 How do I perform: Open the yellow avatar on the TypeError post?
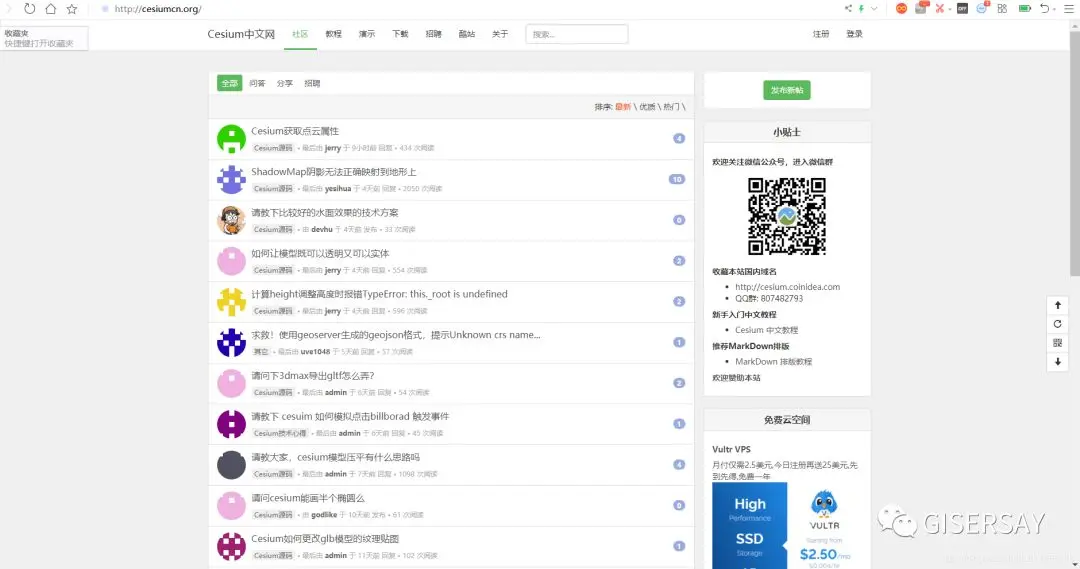coord(231,302)
